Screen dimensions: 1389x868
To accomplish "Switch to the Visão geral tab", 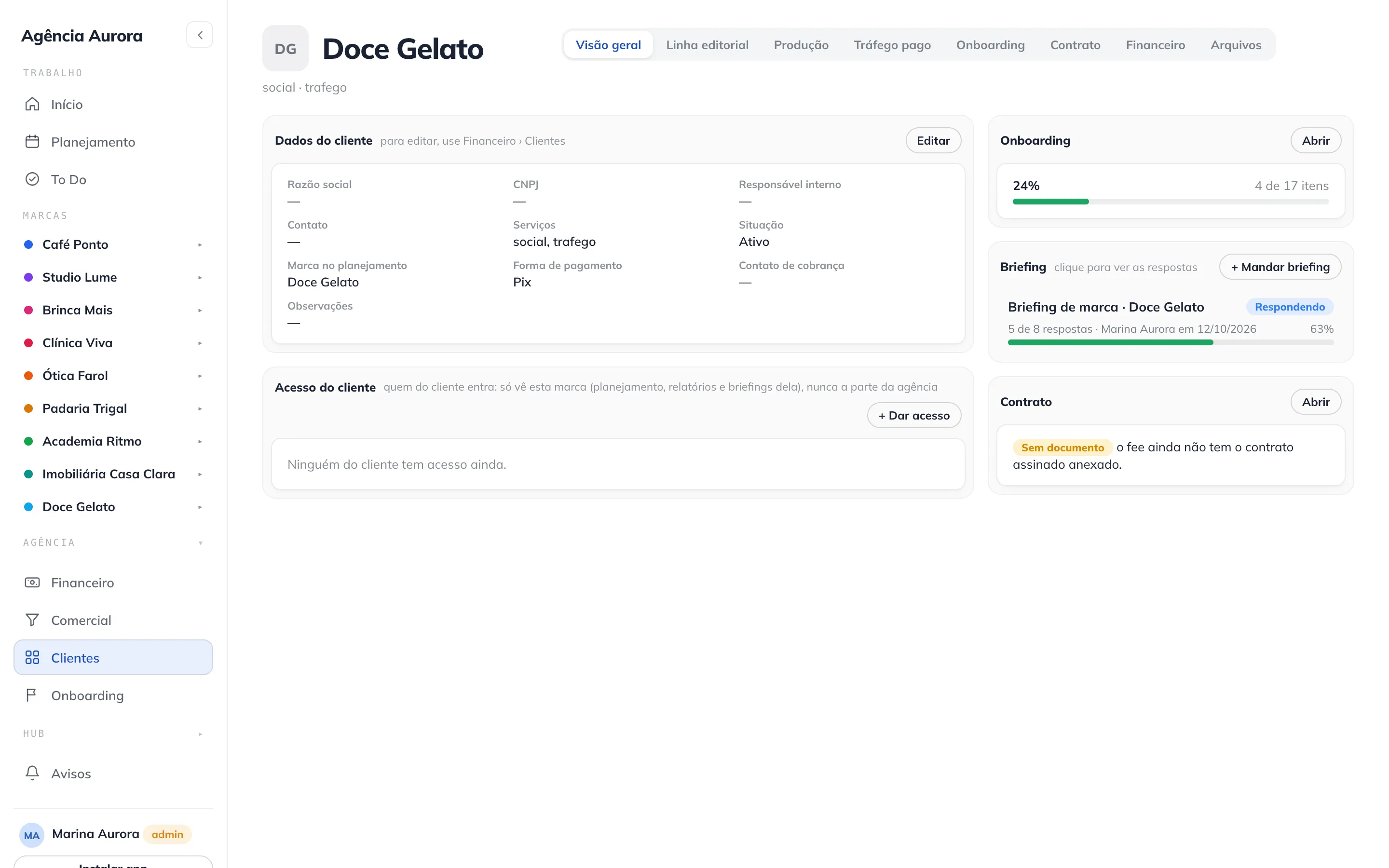I will click(x=608, y=45).
